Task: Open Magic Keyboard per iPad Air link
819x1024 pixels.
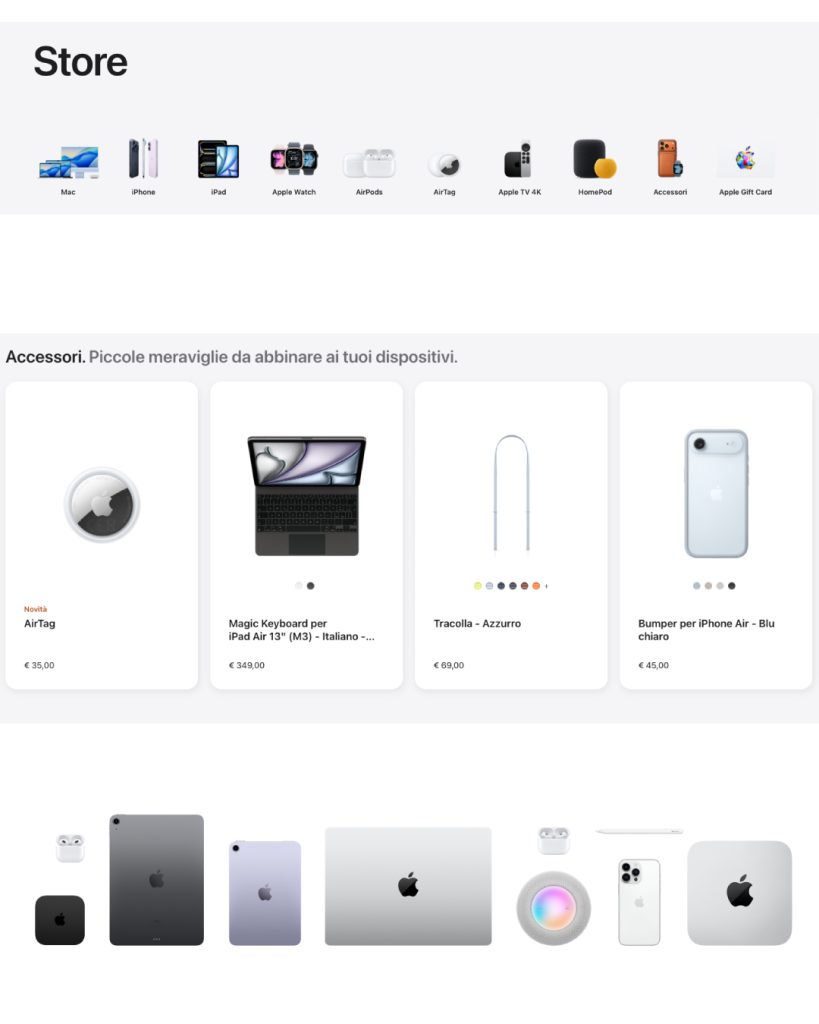Action: point(301,630)
